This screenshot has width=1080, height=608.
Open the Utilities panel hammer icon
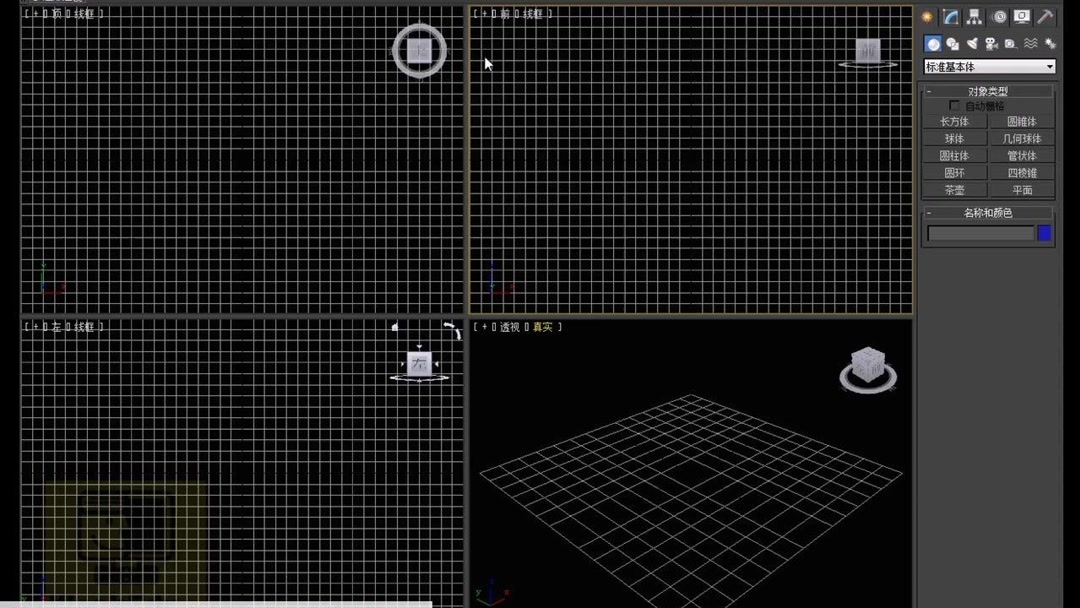(1044, 16)
